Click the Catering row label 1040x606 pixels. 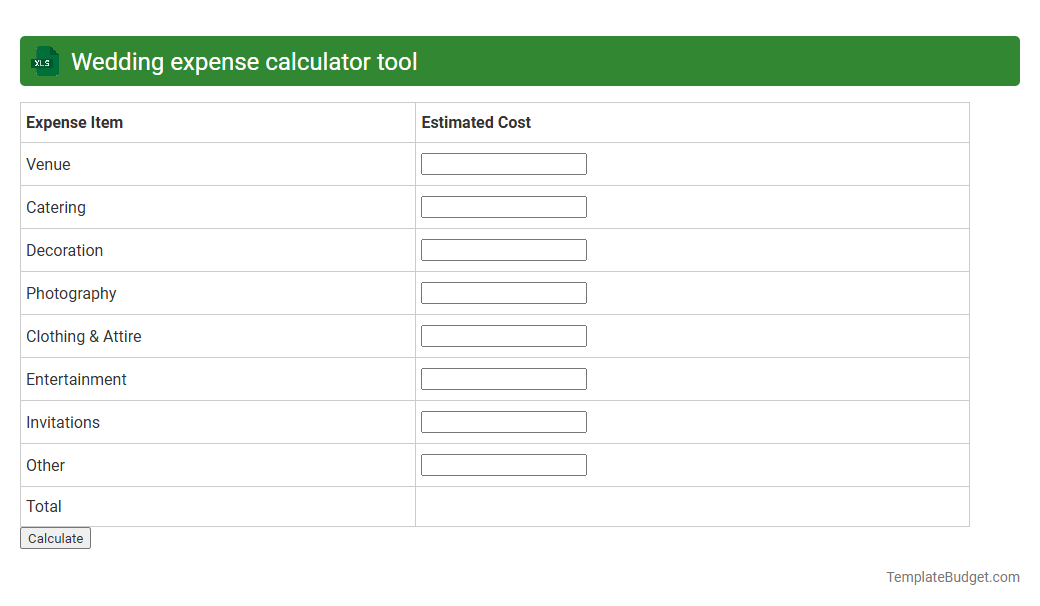[x=56, y=207]
